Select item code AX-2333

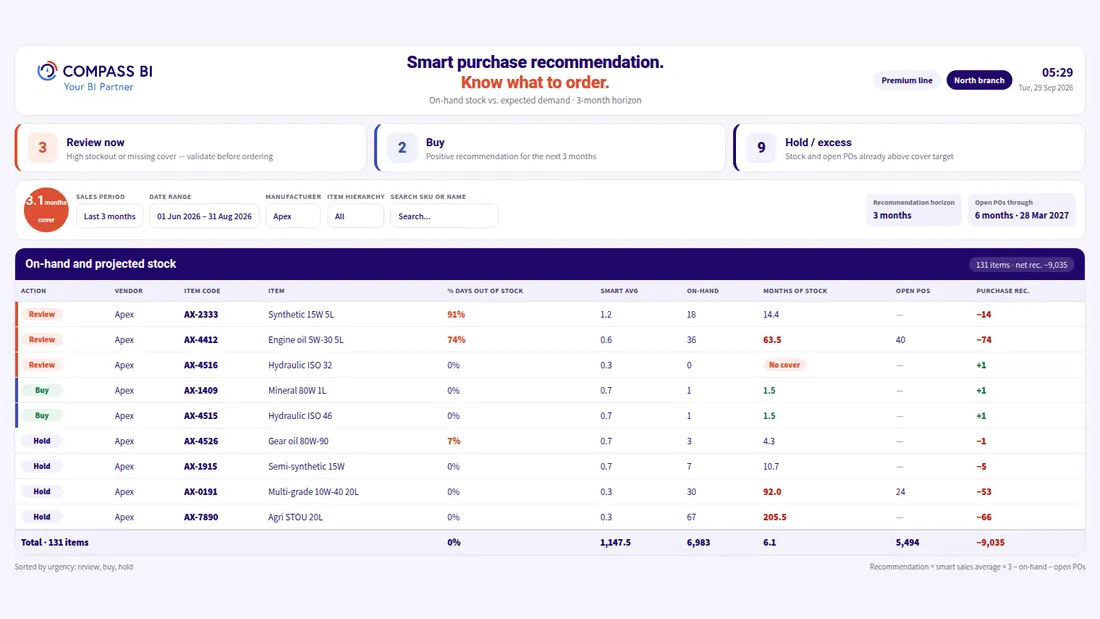pyautogui.click(x=201, y=314)
